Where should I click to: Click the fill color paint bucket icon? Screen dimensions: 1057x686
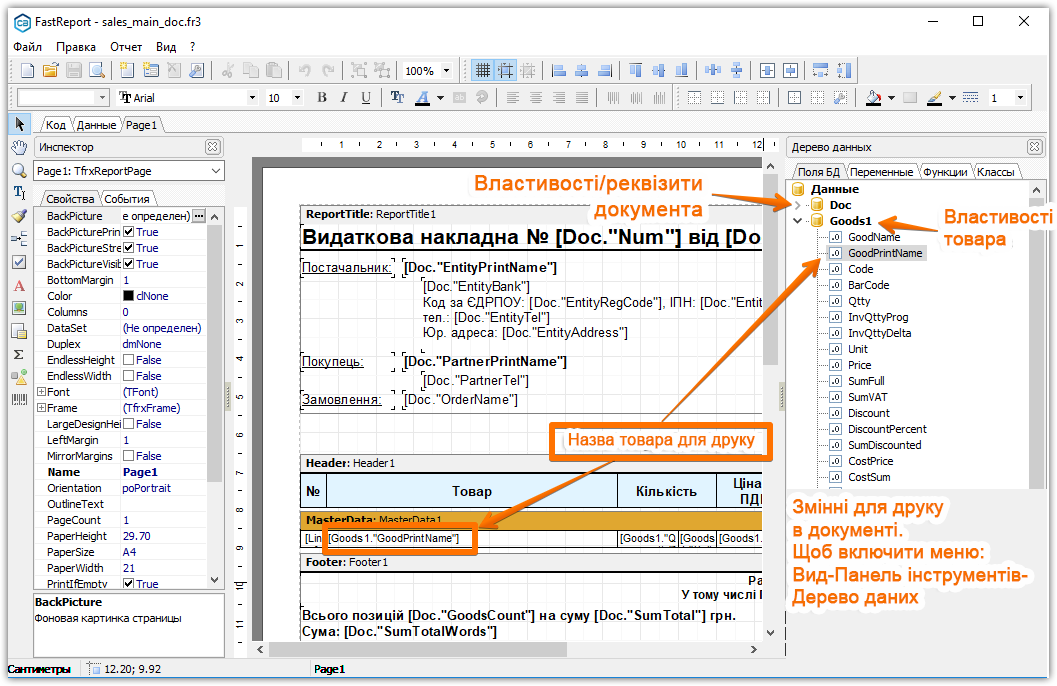tap(874, 98)
